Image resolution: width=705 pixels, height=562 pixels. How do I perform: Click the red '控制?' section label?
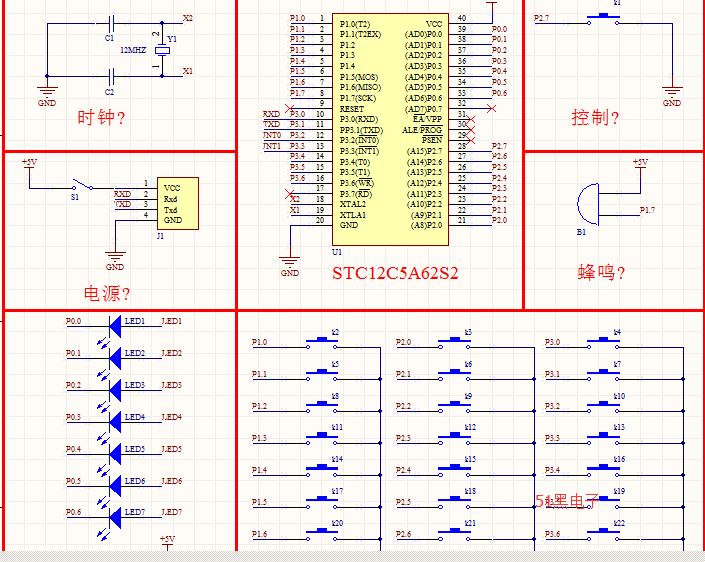[595, 117]
